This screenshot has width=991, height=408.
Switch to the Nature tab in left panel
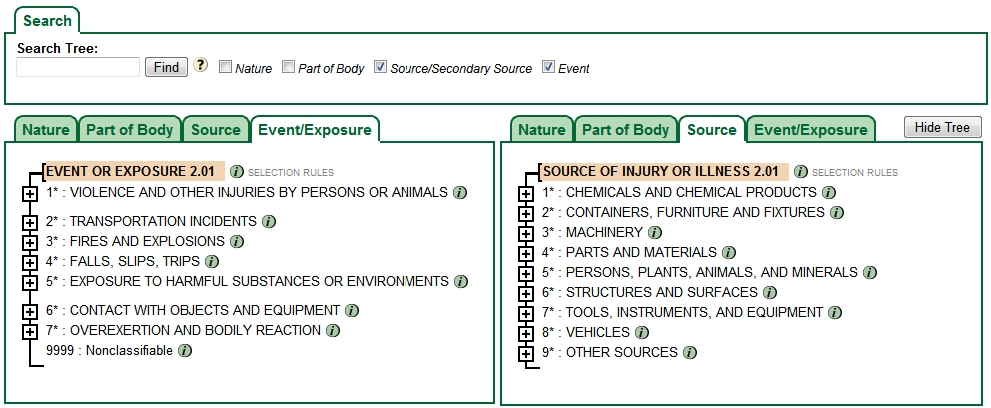coord(46,130)
